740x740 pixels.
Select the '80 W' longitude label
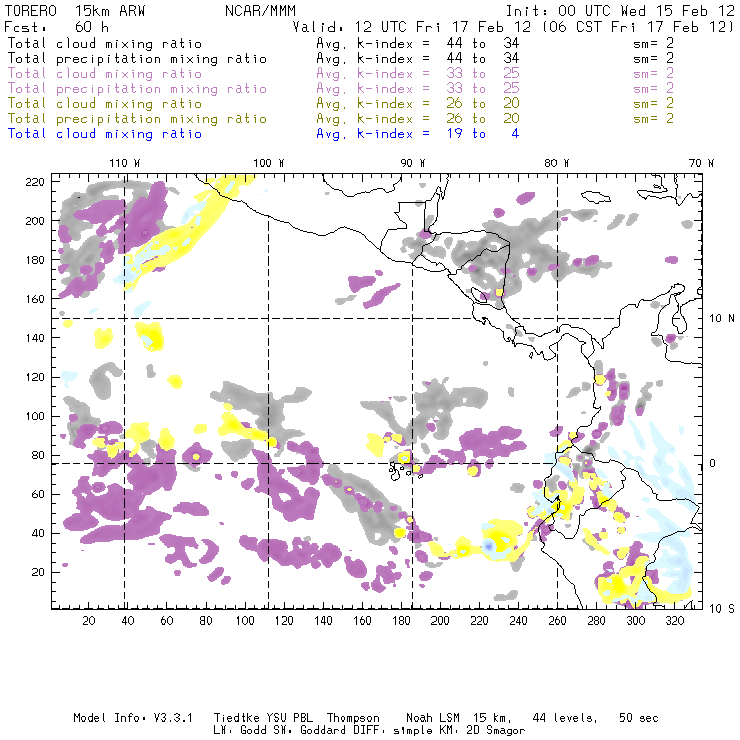(x=557, y=163)
